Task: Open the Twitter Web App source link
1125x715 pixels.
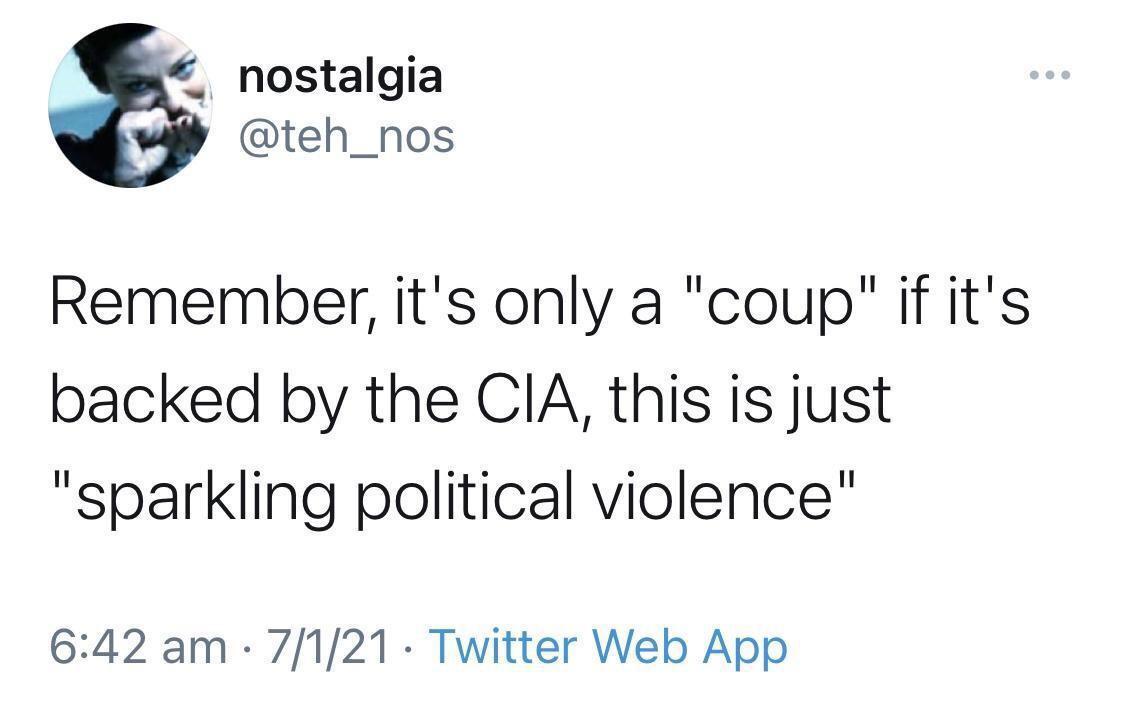Action: tap(608, 647)
